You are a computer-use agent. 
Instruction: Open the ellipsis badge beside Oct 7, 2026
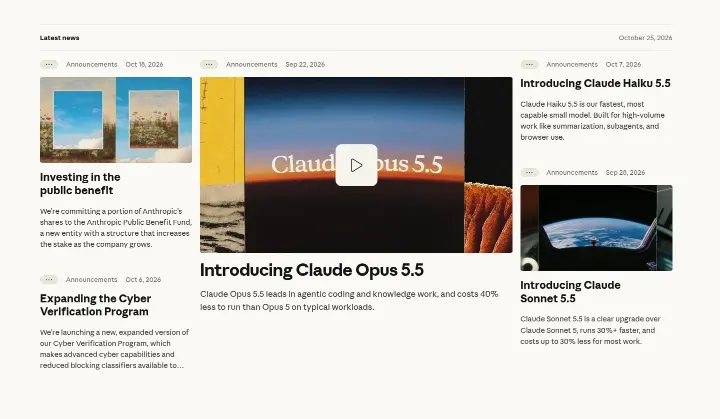(x=529, y=64)
